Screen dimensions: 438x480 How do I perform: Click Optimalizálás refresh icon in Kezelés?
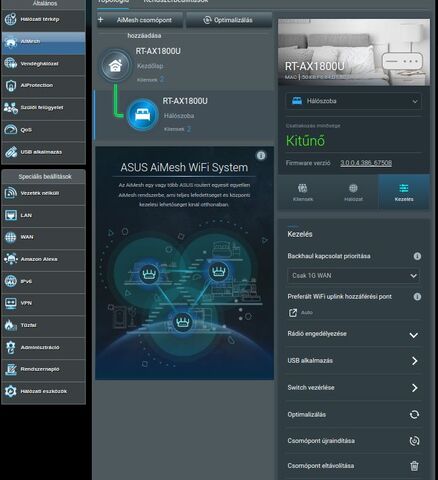(414, 414)
